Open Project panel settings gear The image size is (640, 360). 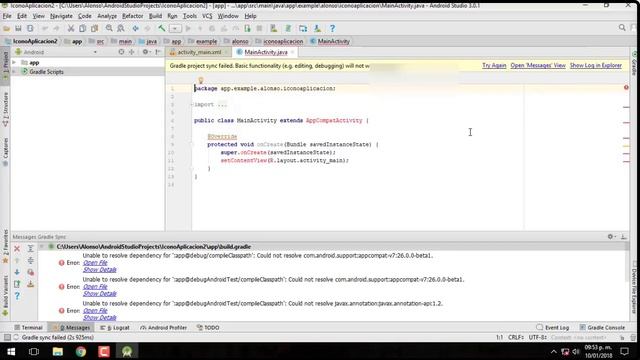click(x=145, y=52)
